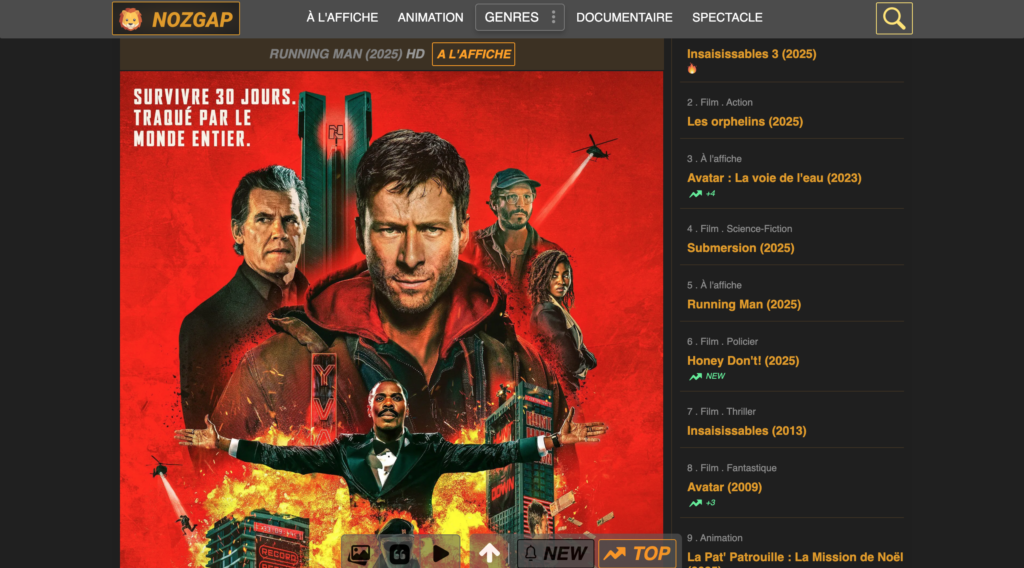
Task: Select DOCUMENTAIRE in the navigation bar
Action: pyautogui.click(x=624, y=17)
